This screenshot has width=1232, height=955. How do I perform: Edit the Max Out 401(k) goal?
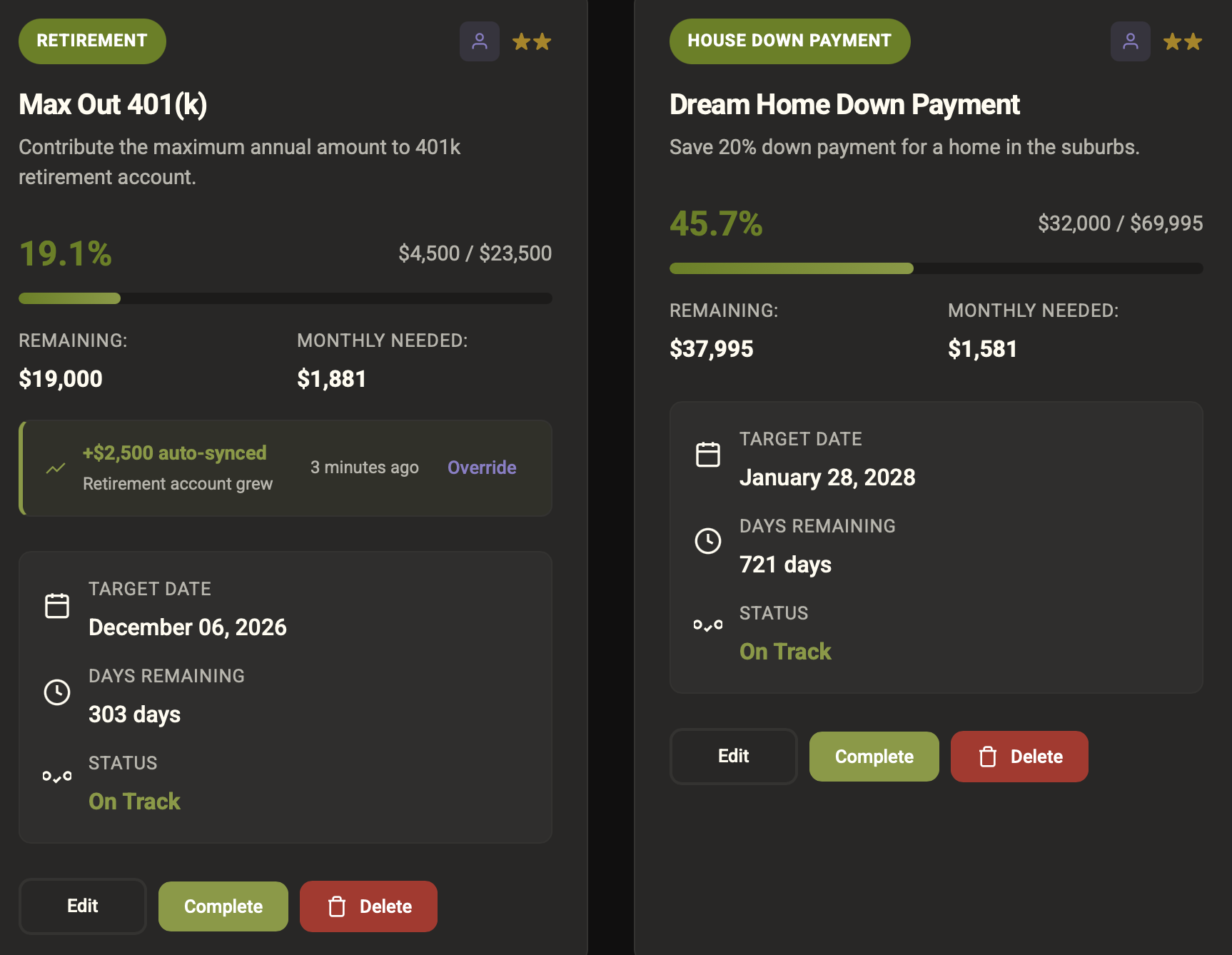[83, 906]
